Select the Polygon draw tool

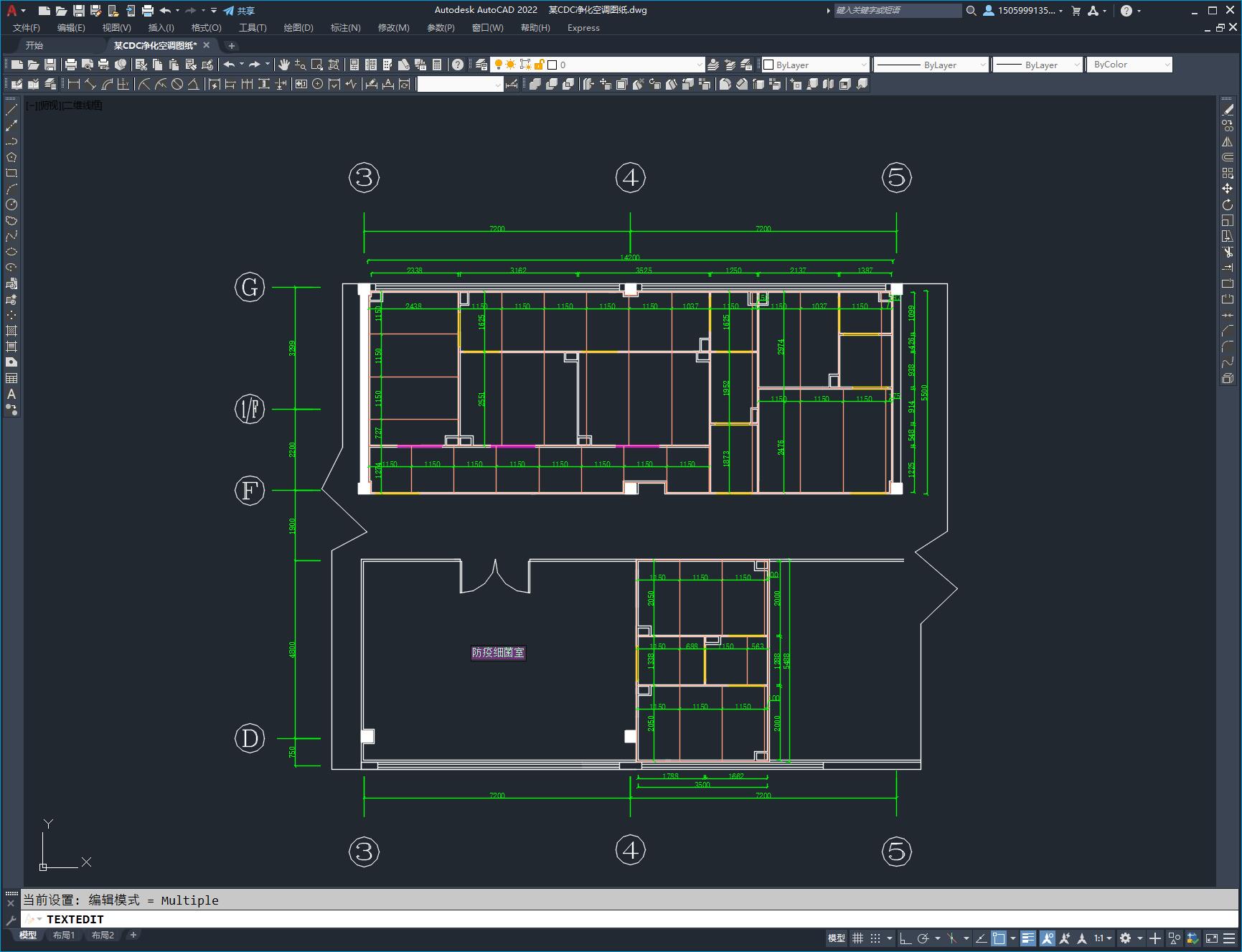[x=11, y=157]
